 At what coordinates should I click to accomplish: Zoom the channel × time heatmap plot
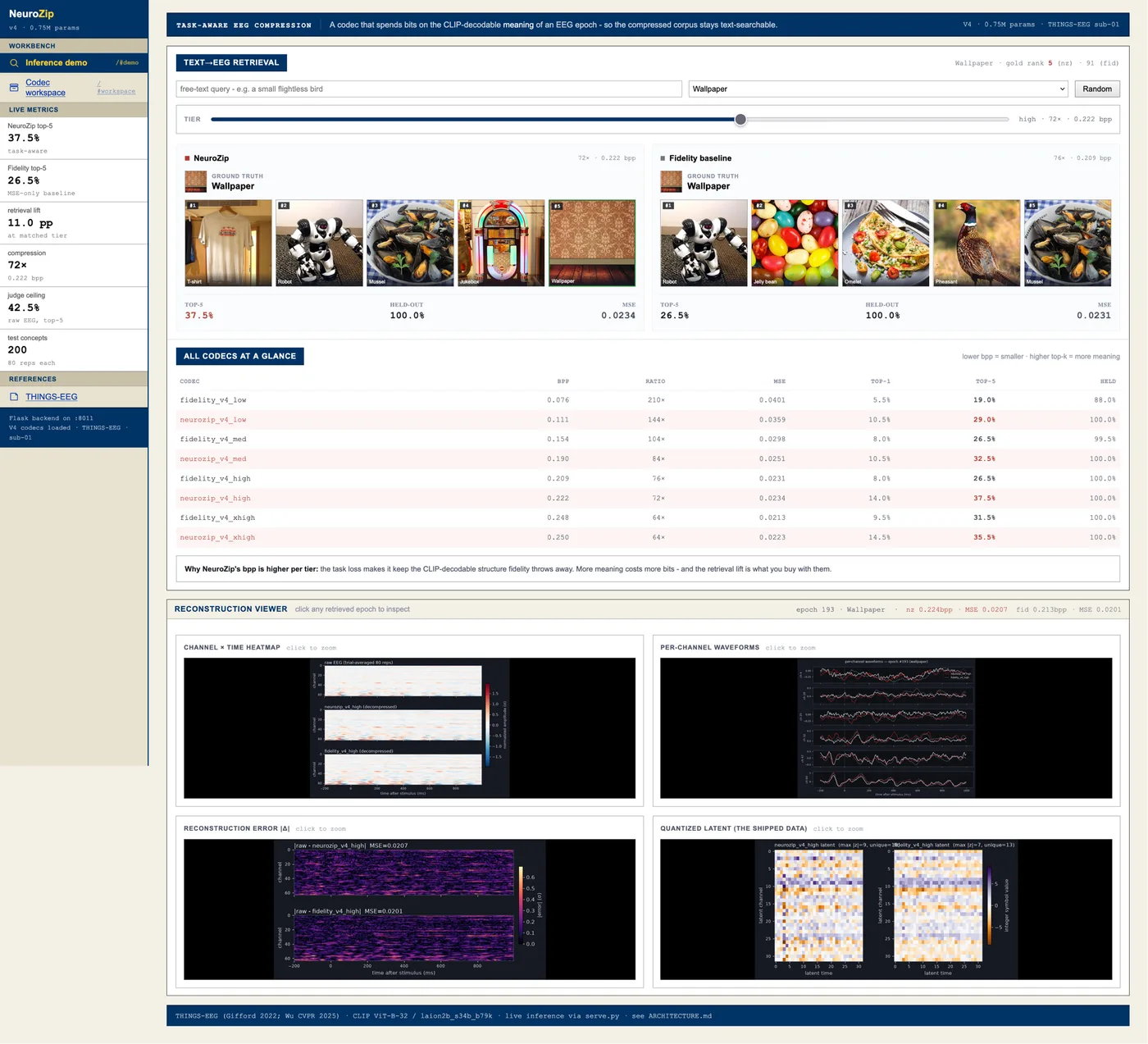click(409, 728)
